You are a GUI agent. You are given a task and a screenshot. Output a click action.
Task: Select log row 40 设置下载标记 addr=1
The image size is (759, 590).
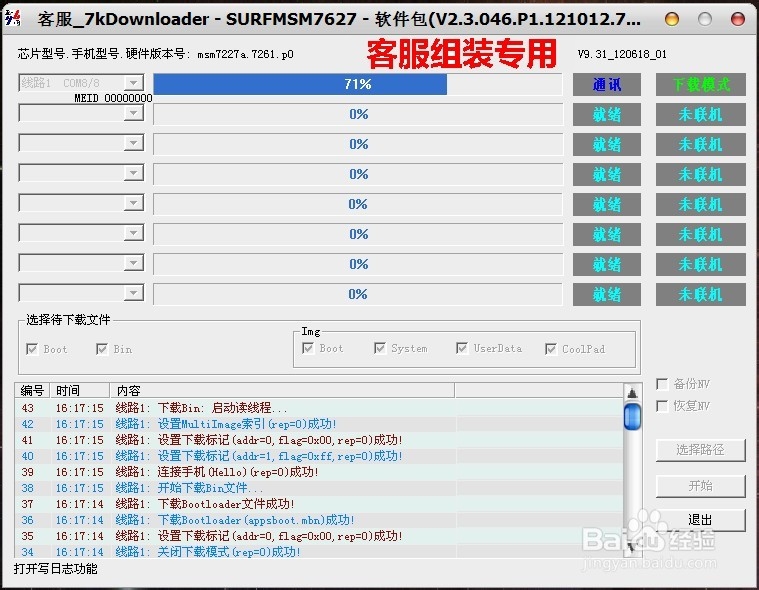tap(319, 456)
